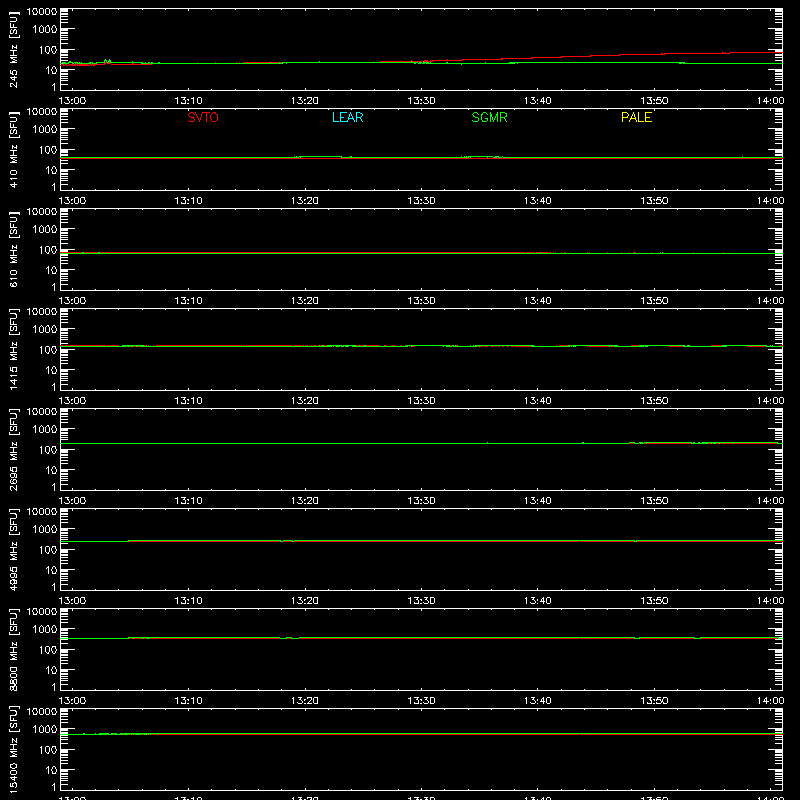Click the 13:30 tick label under 8800 MHz plot

pos(421,701)
